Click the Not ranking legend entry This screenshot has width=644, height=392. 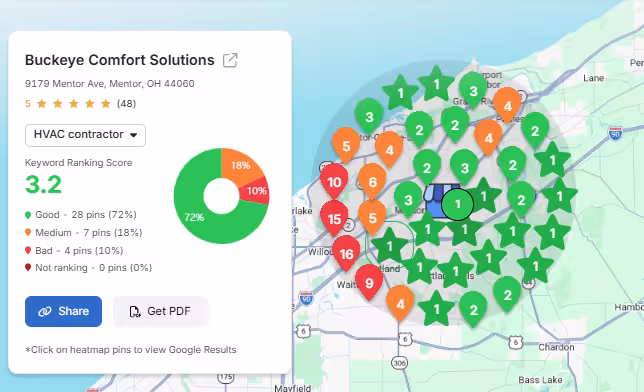coord(89,268)
